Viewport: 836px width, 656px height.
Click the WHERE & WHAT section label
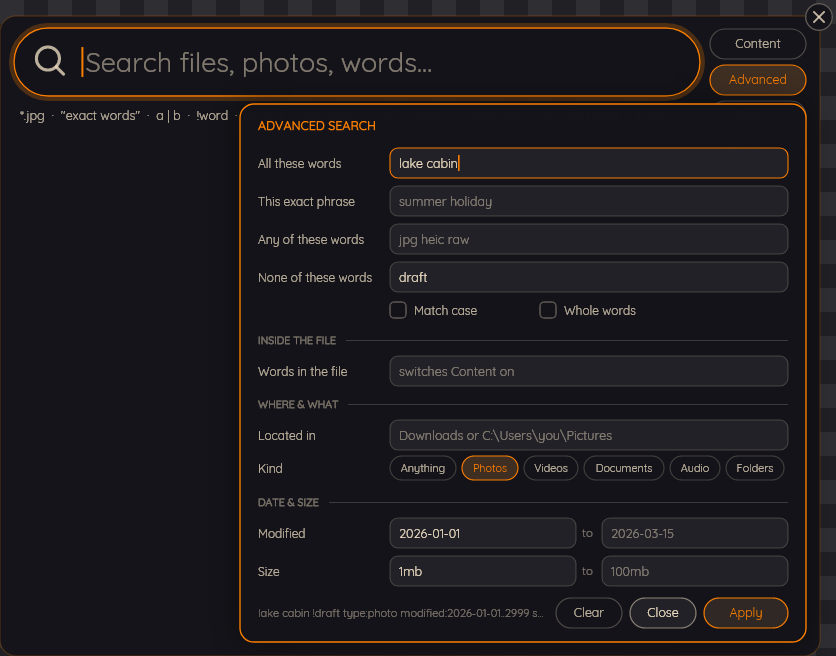tap(298, 405)
